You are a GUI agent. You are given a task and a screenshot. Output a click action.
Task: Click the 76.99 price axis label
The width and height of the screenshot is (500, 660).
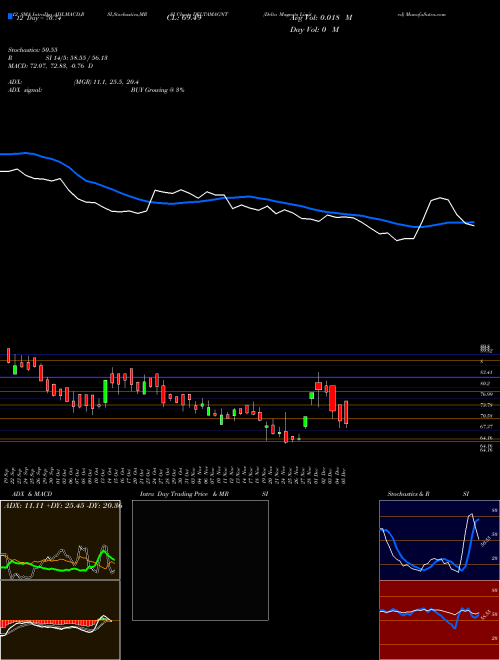[x=486, y=394]
